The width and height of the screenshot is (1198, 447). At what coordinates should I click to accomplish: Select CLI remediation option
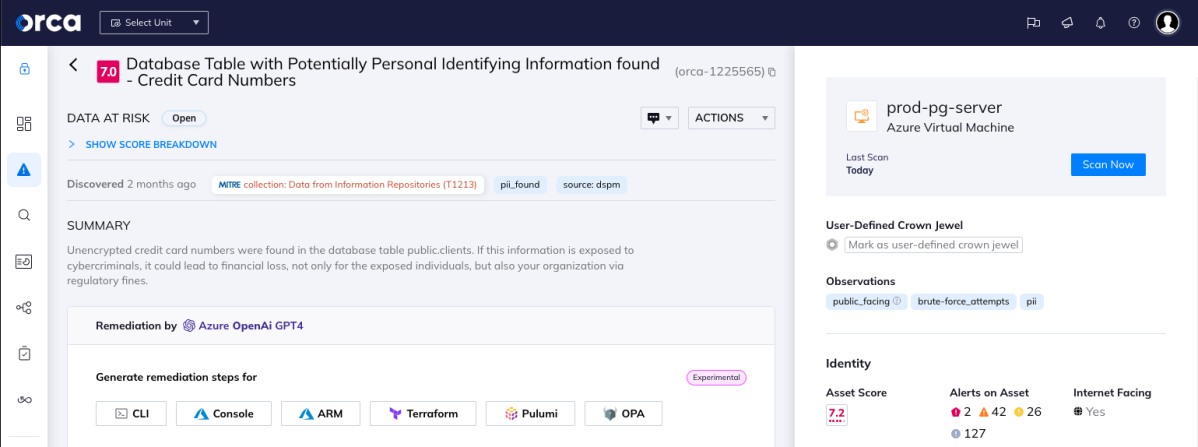coord(131,414)
